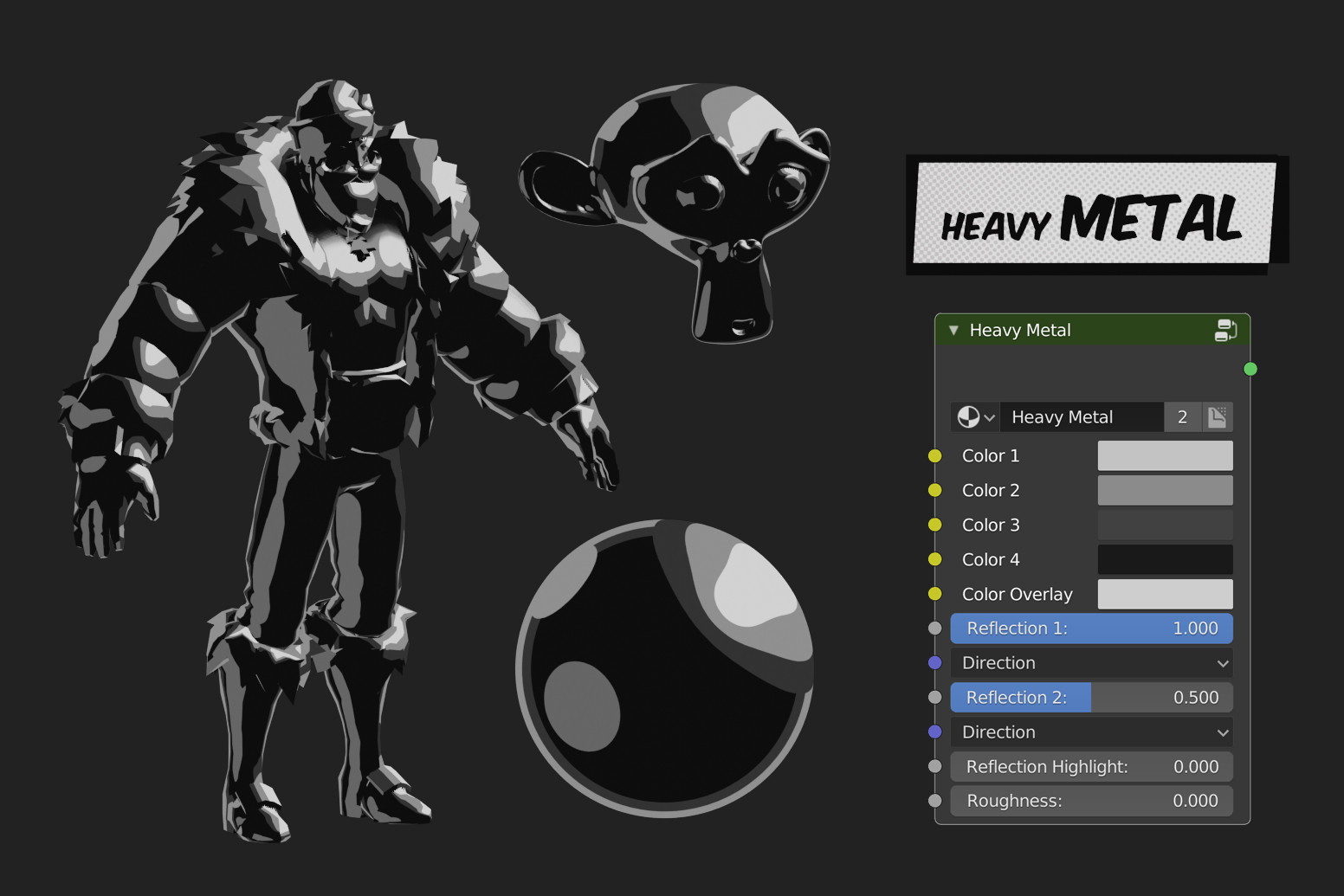The width and height of the screenshot is (1344, 896).
Task: Click the gray socket beside Reflection 2
Action: pos(935,698)
